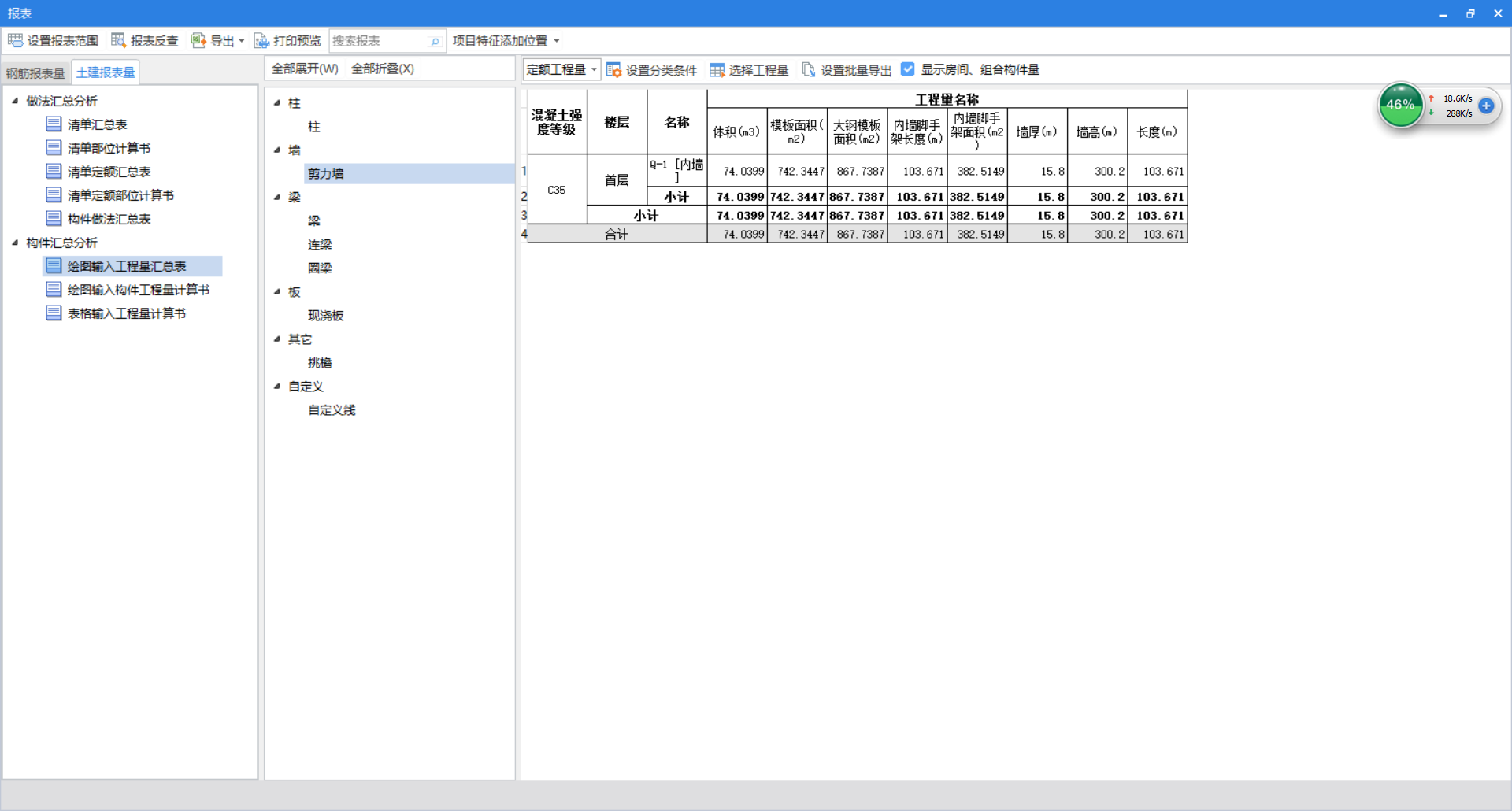Collapse the 梁 category node
This screenshot has width=1512, height=811.
[x=277, y=197]
